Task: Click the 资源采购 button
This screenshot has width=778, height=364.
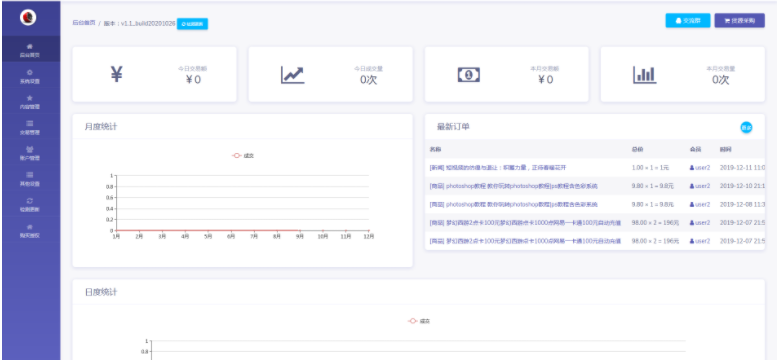Action: pyautogui.click(x=739, y=20)
